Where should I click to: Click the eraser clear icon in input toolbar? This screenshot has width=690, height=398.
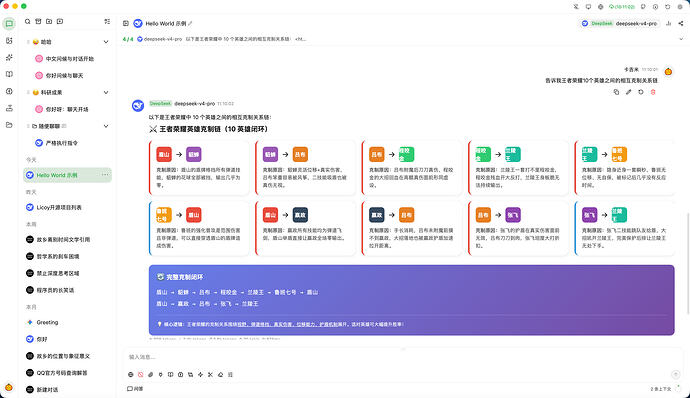point(220,374)
